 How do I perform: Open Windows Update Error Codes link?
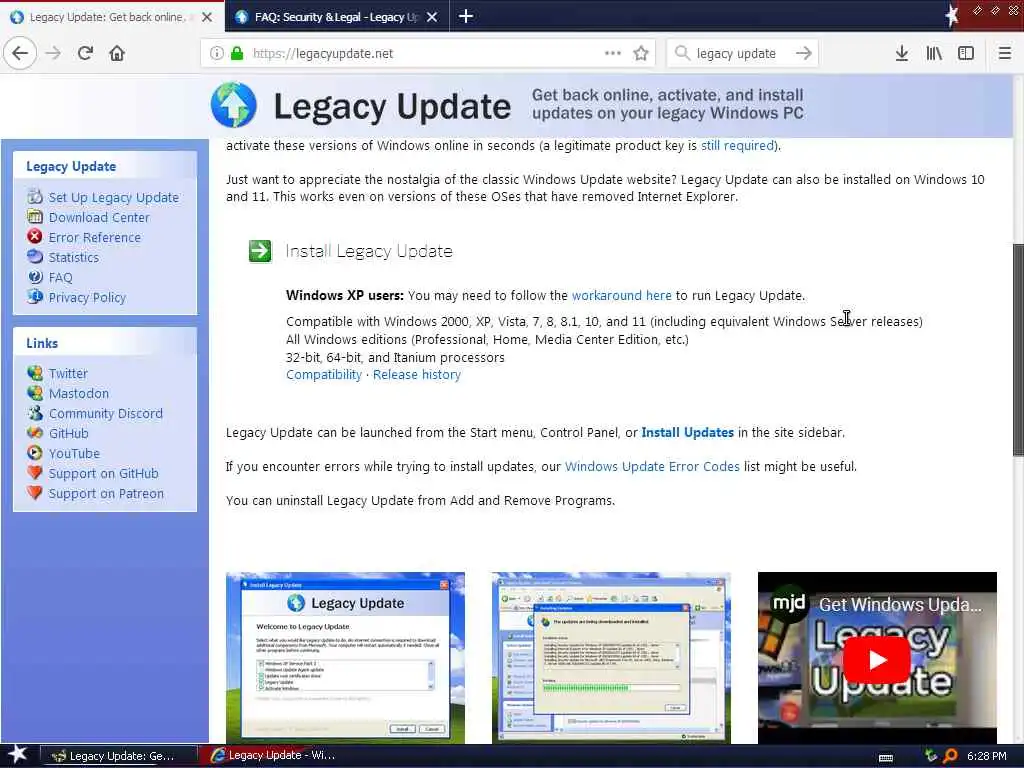point(652,466)
